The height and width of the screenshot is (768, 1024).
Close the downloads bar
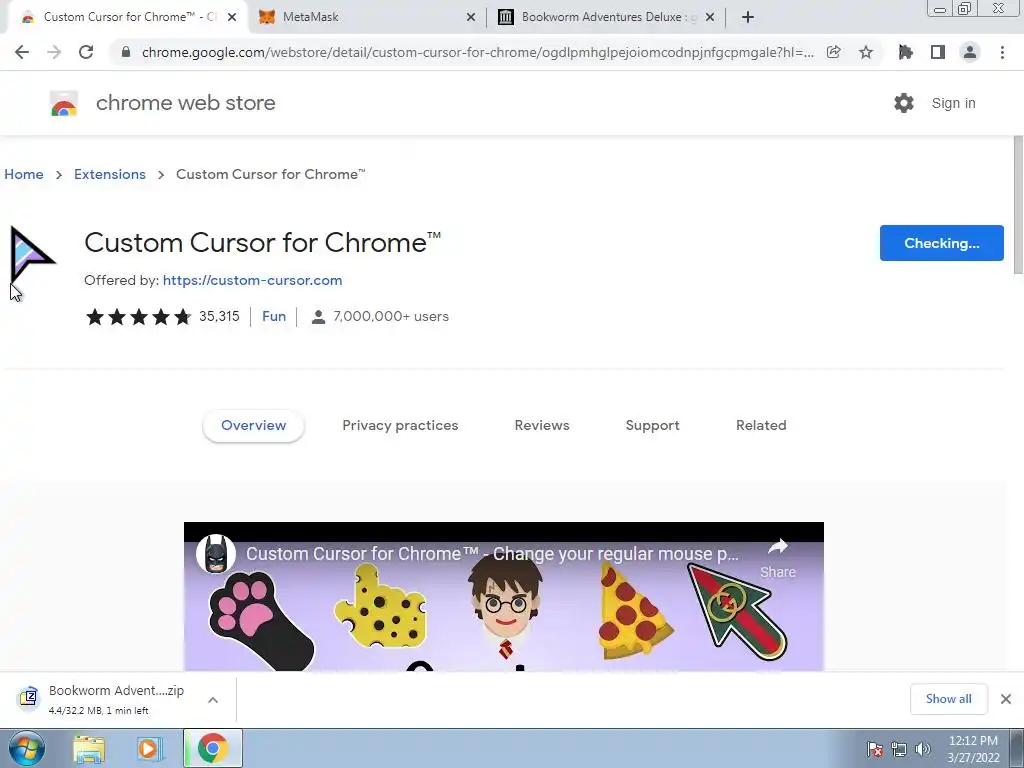coord(1006,699)
